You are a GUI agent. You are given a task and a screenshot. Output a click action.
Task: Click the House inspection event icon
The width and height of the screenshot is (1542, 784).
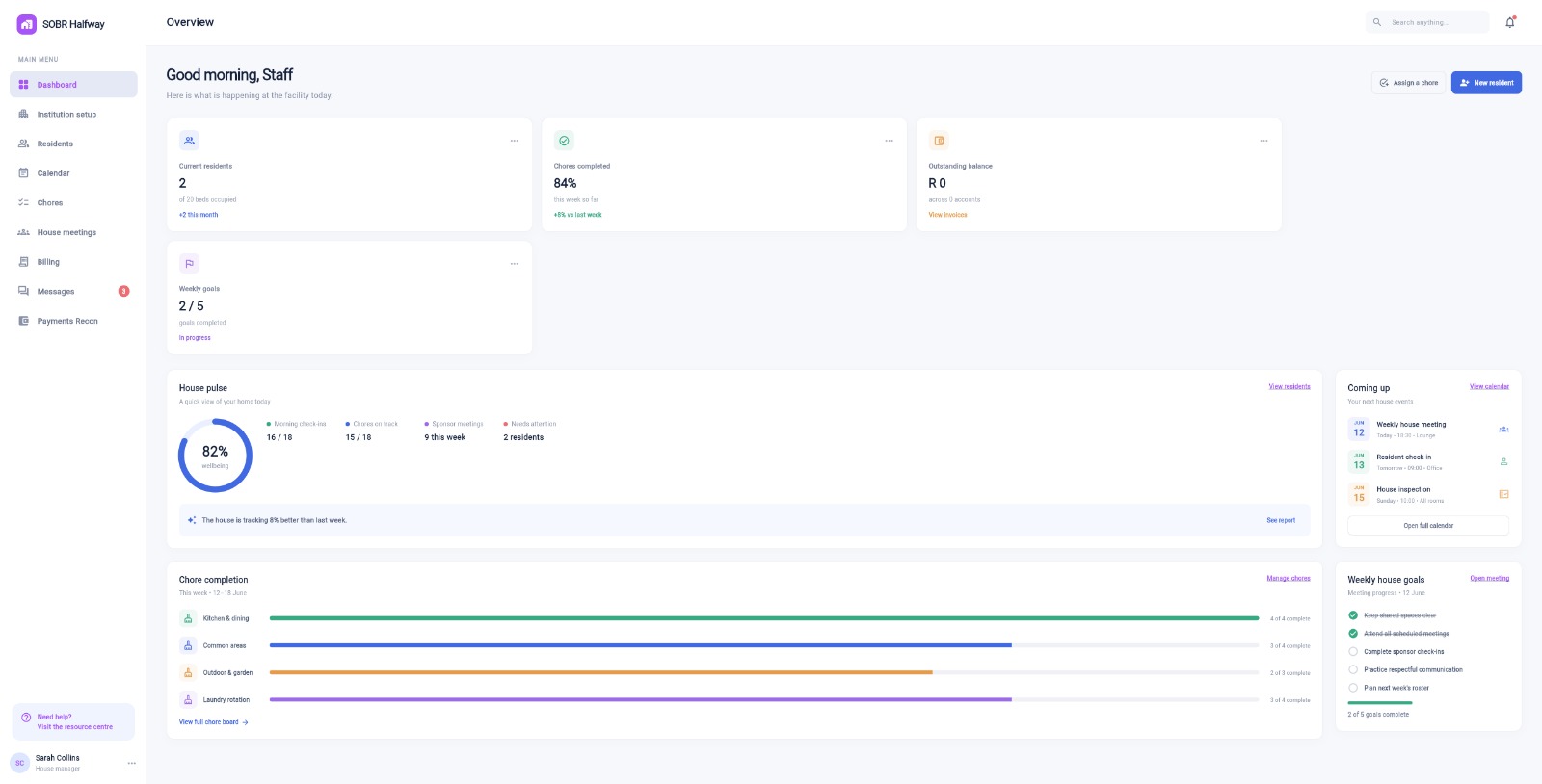tap(1503, 494)
